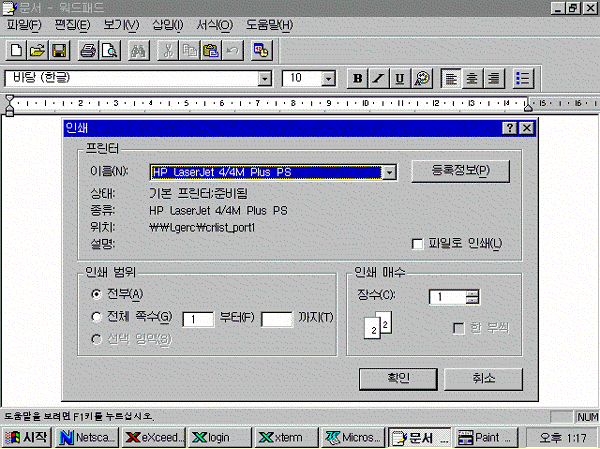The image size is (600, 449).
Task: Click the right margin marker on the ruler
Action: [x=528, y=106]
